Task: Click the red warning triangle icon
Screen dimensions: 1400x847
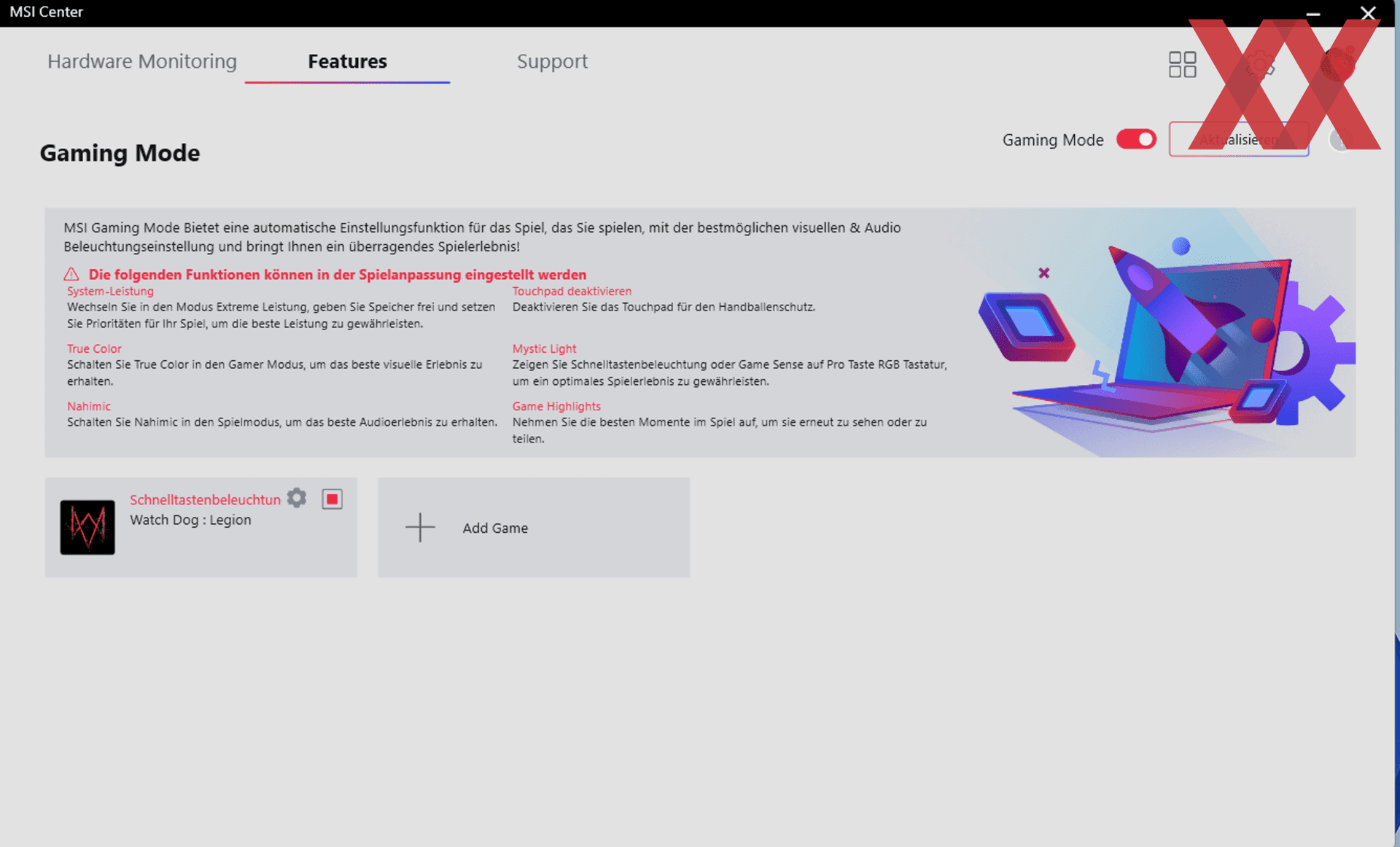Action: point(71,274)
